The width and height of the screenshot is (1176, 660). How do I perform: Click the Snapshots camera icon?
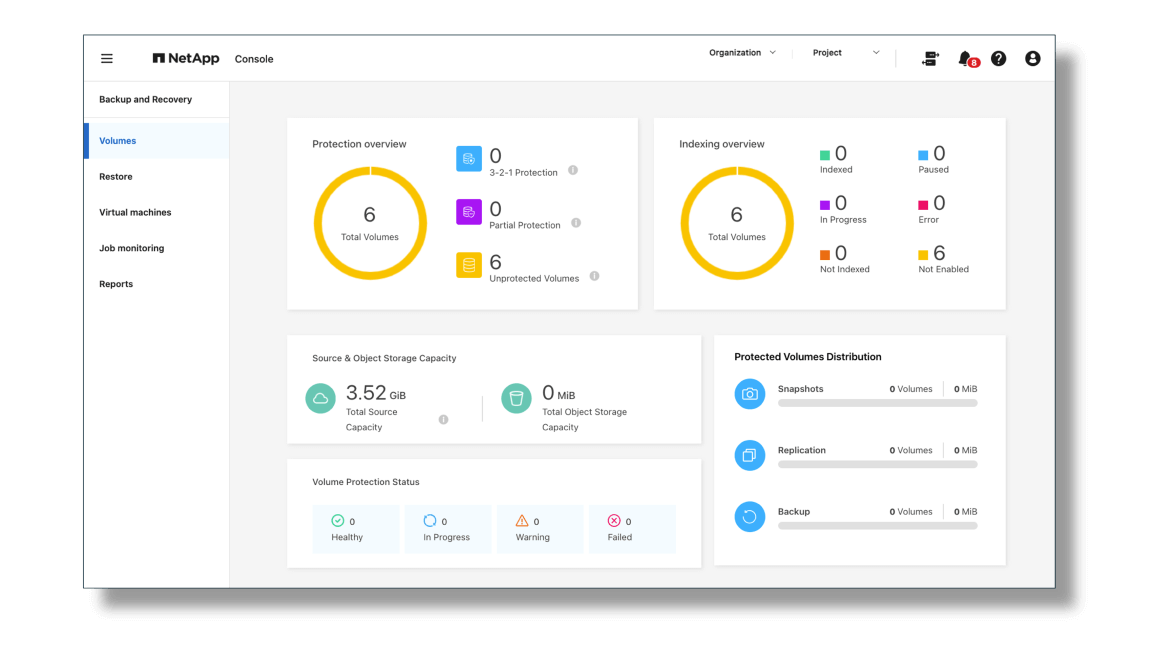750,394
